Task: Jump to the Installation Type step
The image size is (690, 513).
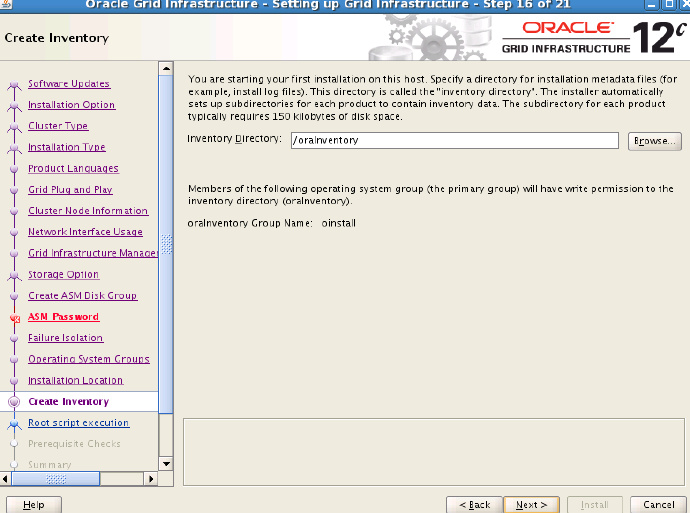Action: tap(67, 147)
